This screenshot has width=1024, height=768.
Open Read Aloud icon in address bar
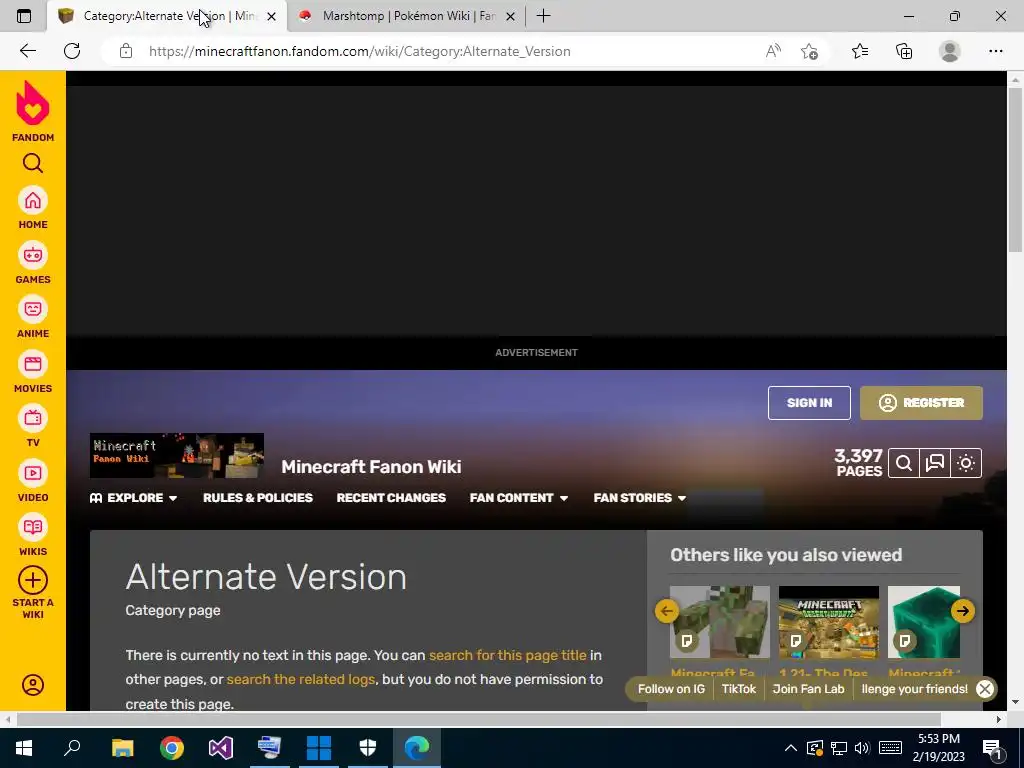pos(773,51)
